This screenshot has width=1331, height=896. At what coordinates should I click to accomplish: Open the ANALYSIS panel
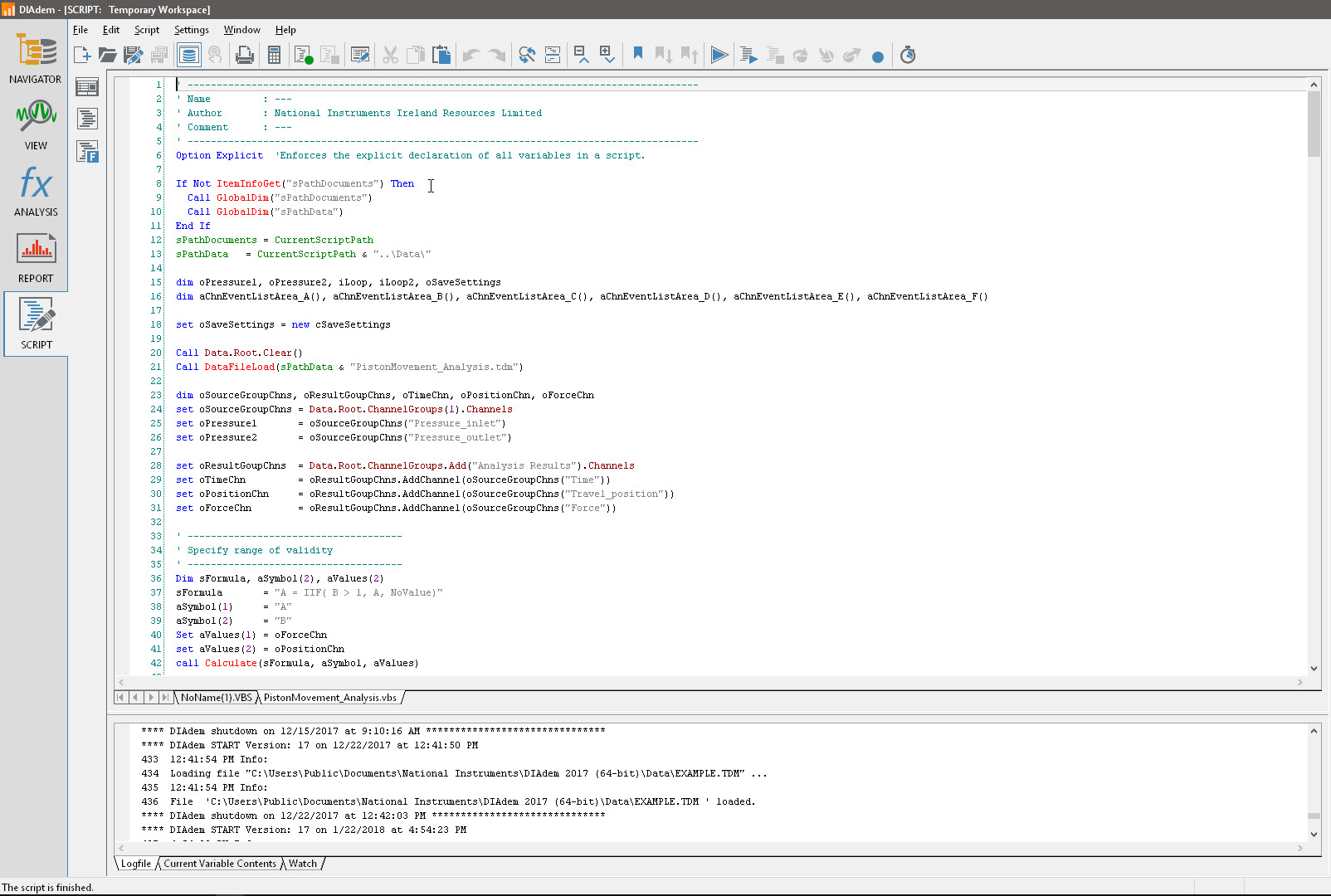coord(35,191)
